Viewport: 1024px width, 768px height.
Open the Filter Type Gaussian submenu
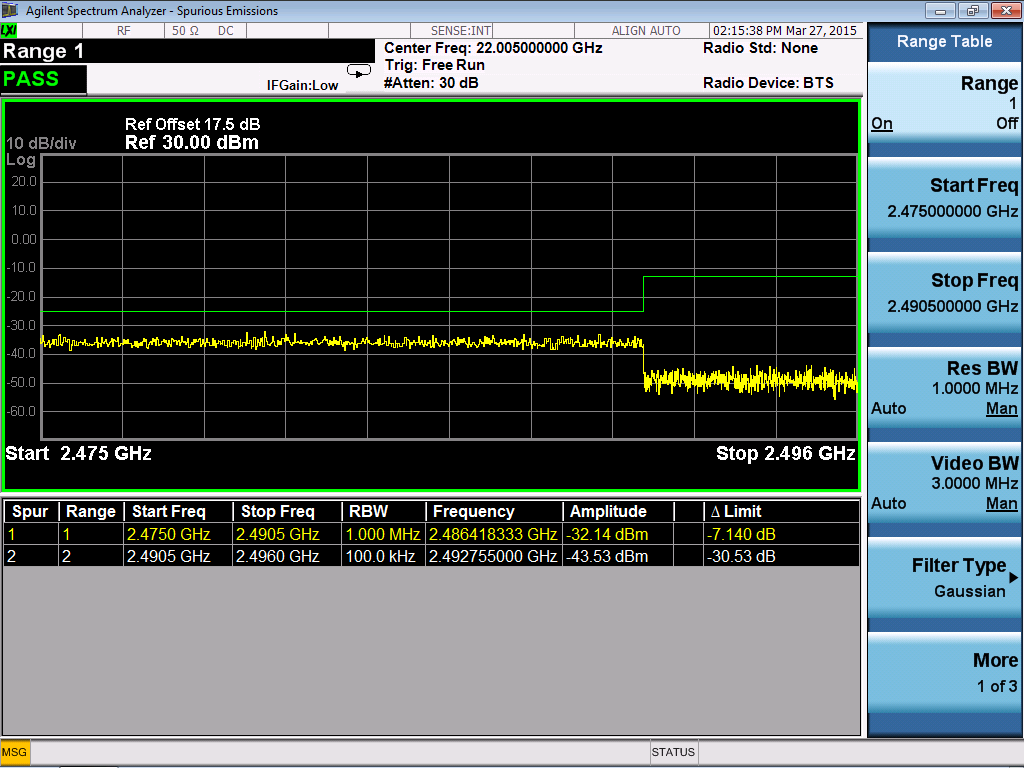click(x=944, y=577)
